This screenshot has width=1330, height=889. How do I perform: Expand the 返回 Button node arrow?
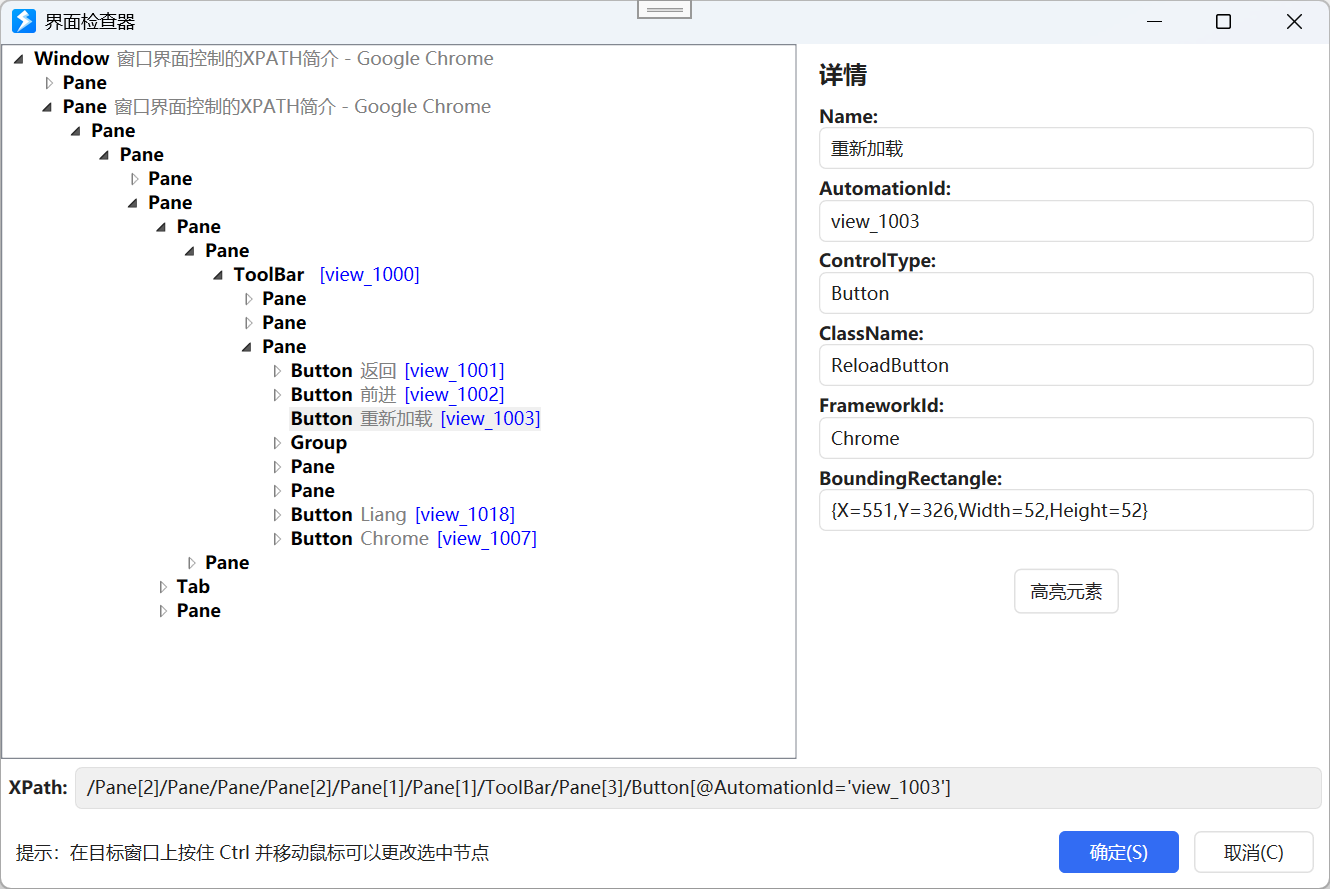coord(277,371)
